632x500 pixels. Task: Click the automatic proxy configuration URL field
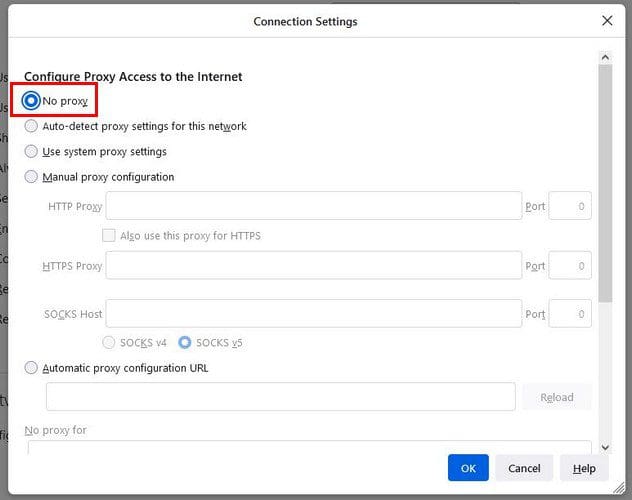(x=281, y=397)
